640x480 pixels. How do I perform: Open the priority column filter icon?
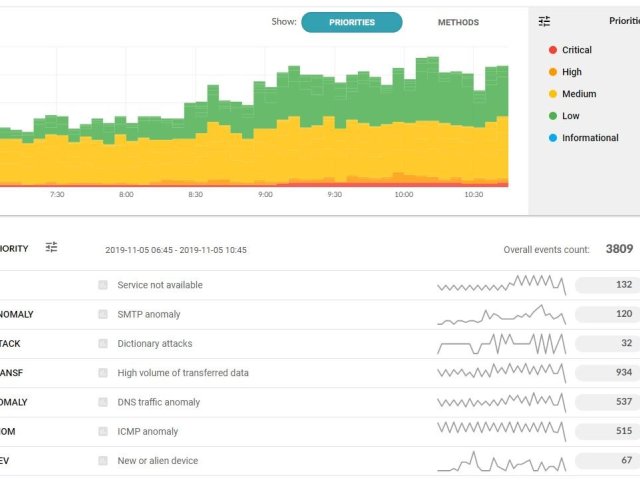(51, 247)
